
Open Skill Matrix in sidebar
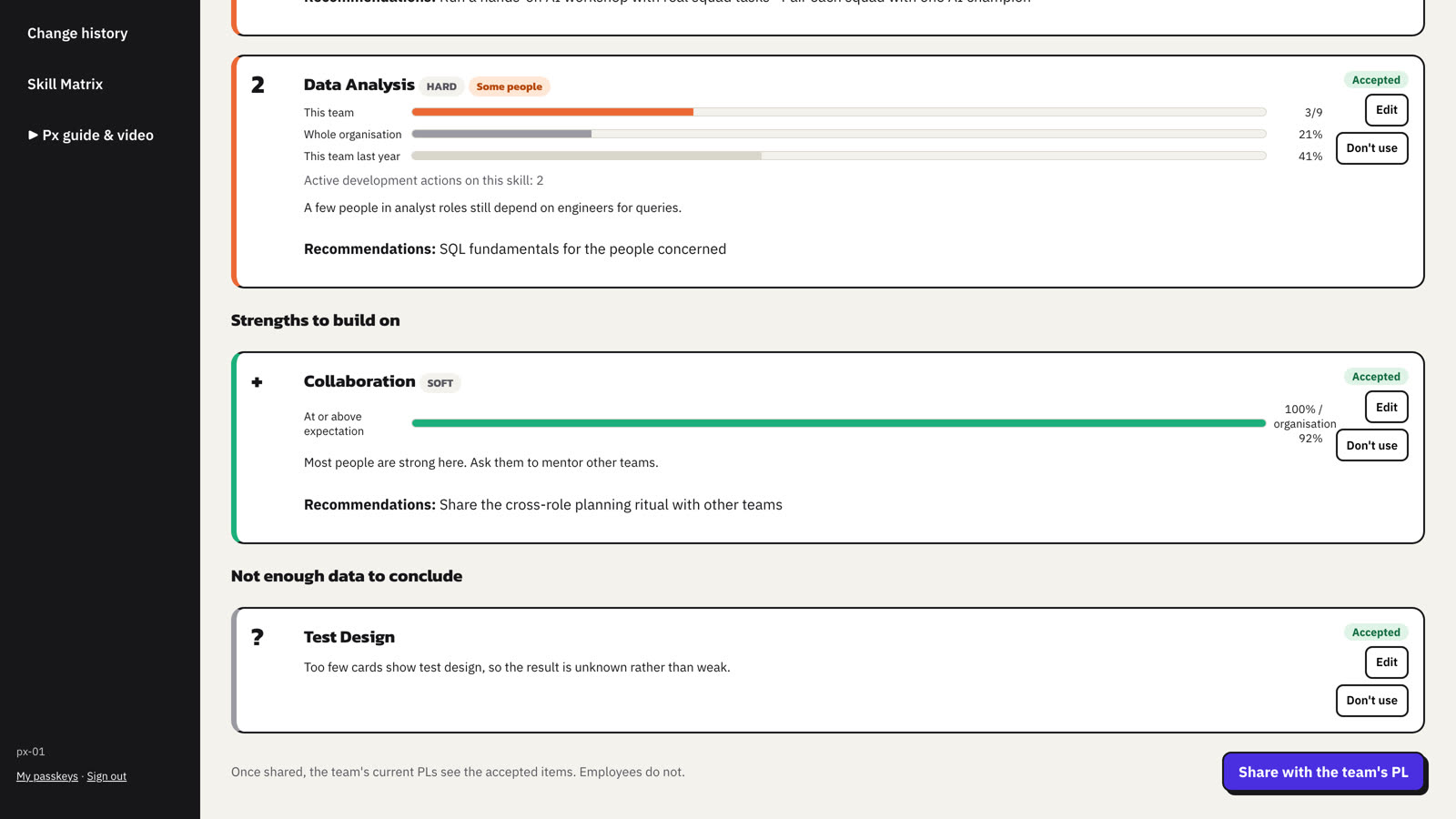tap(65, 85)
